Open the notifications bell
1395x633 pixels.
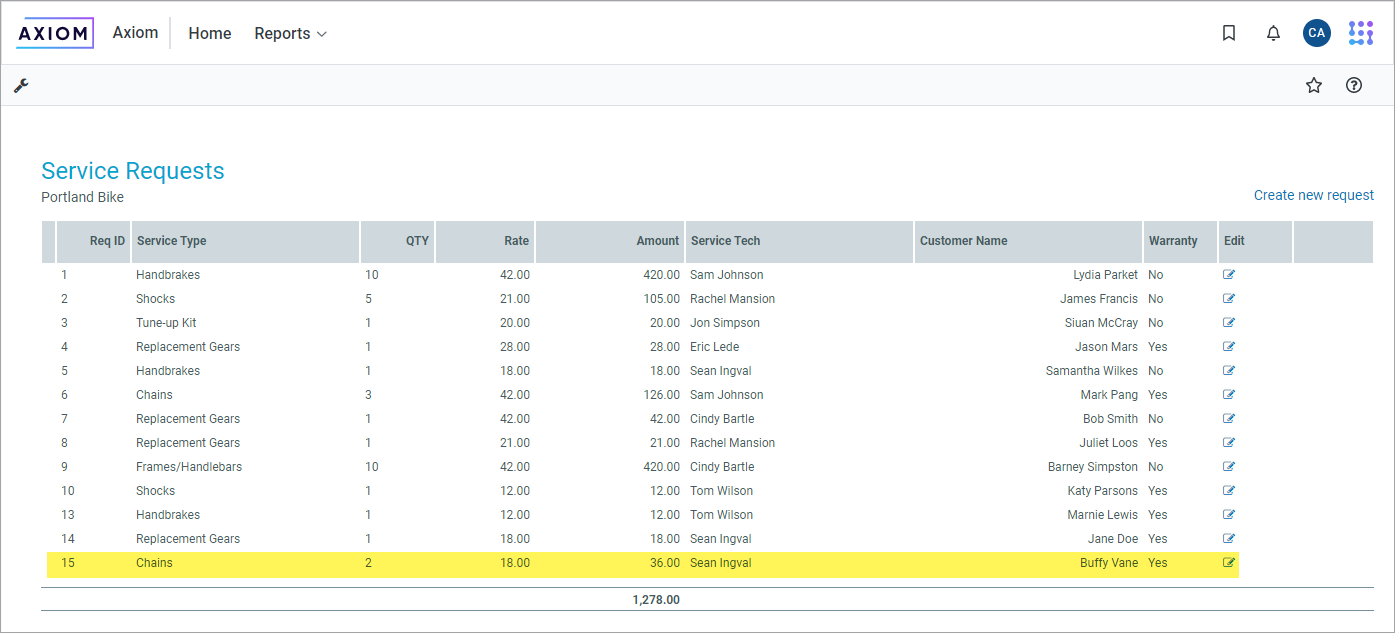pyautogui.click(x=1273, y=33)
